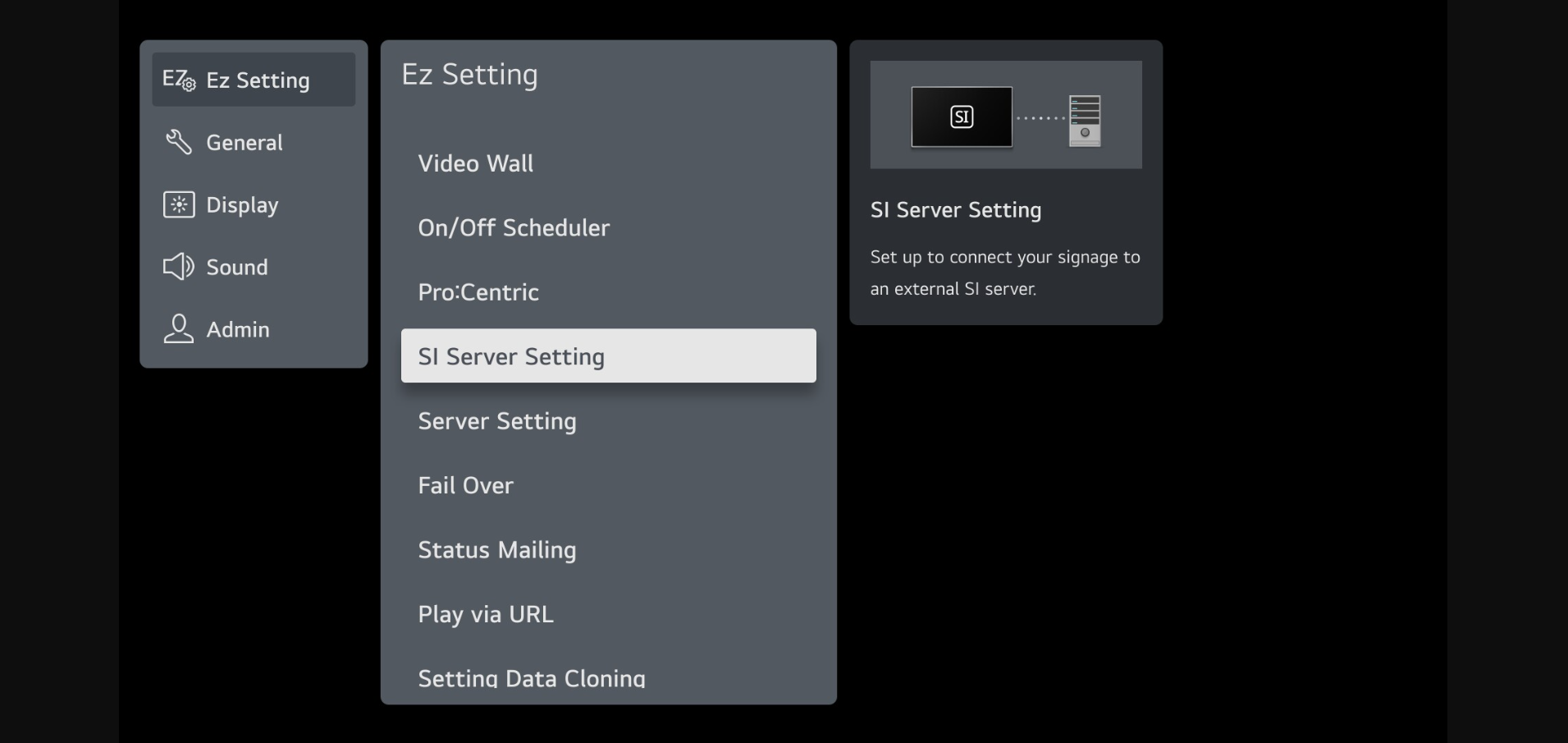1568x743 pixels.
Task: Open Setting Data Cloning entry
Action: pos(532,678)
